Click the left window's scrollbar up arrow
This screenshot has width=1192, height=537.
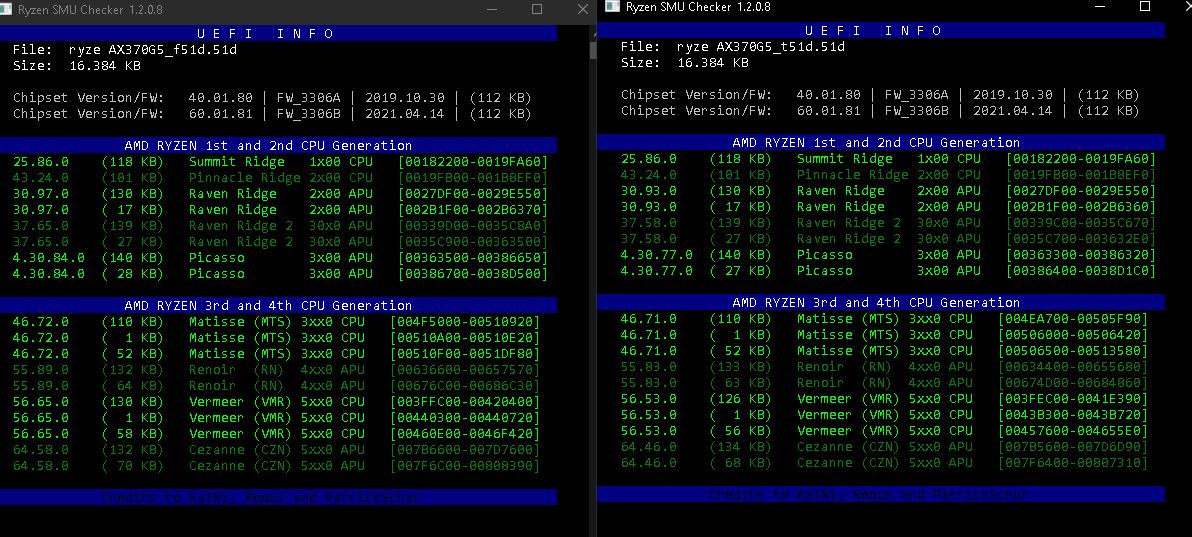point(593,32)
